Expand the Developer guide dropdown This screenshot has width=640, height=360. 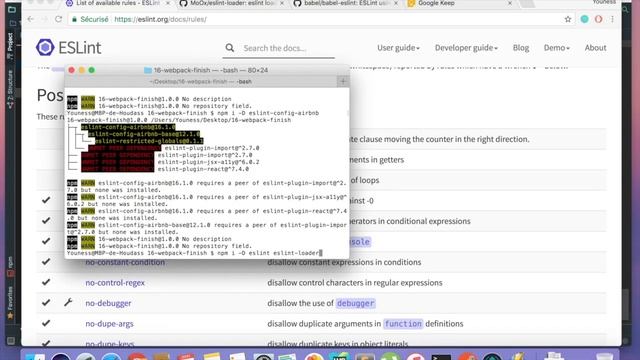(x=466, y=48)
